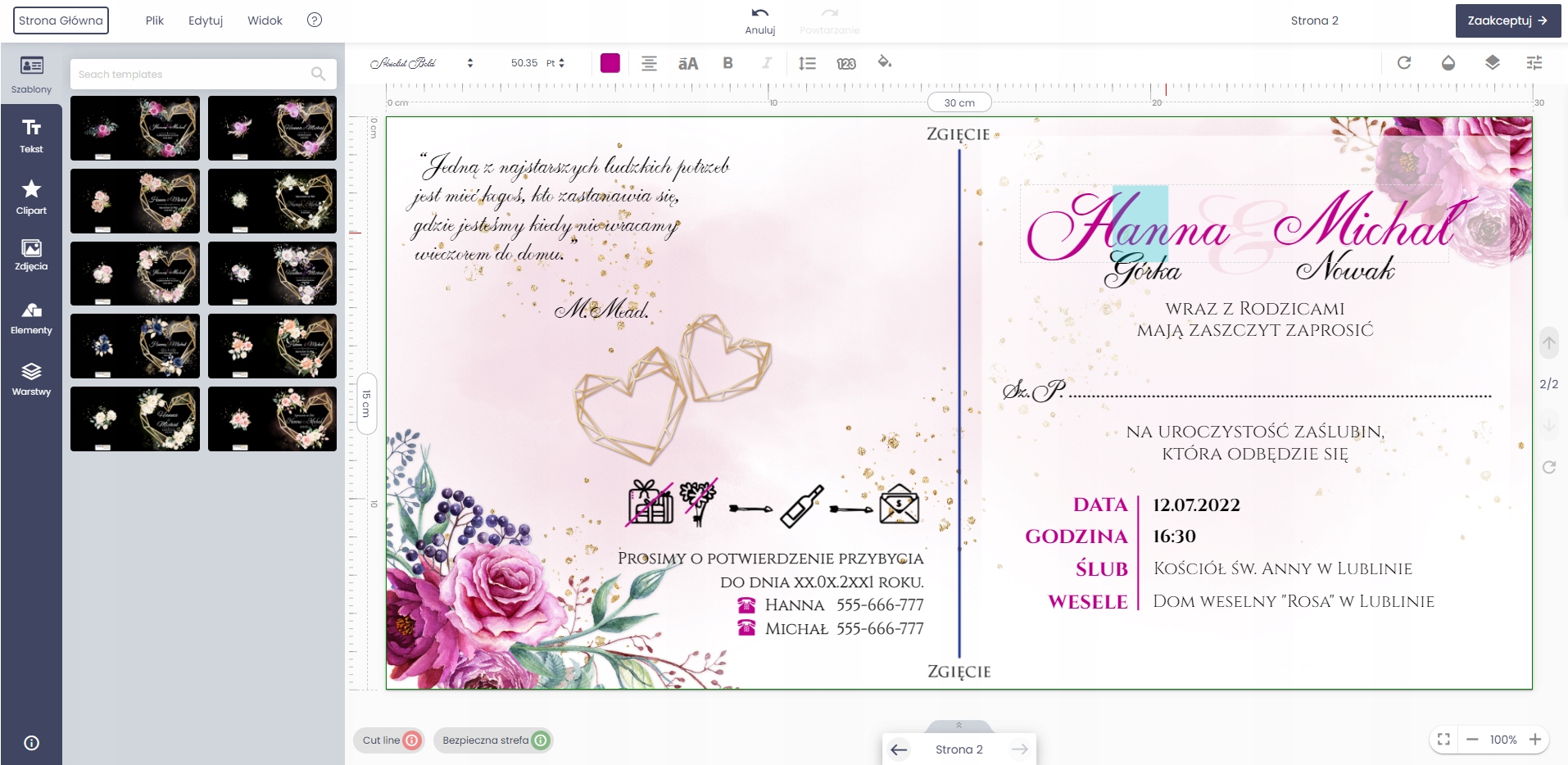Select the Tekst tool in sidebar

point(31,135)
